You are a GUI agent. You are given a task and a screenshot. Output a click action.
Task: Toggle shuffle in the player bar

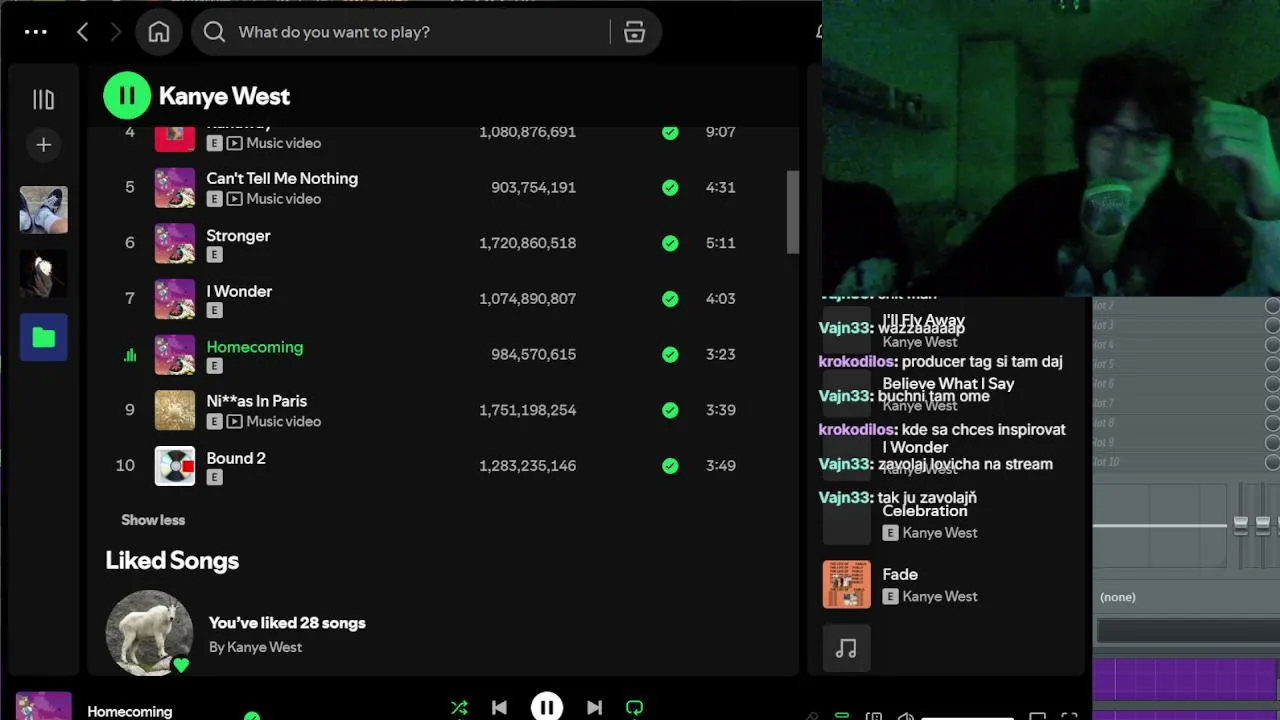tap(459, 708)
